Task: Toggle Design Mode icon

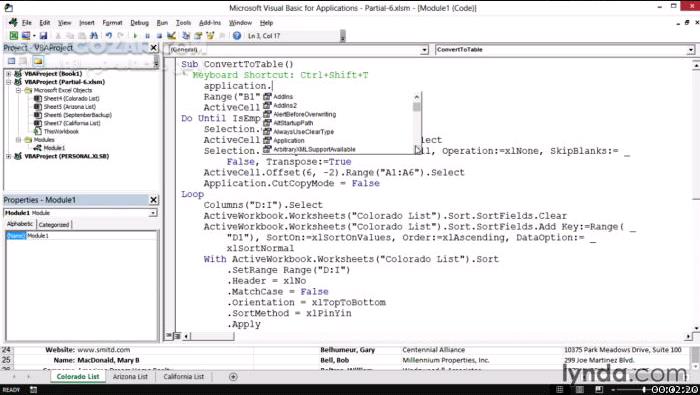Action: pos(171,36)
